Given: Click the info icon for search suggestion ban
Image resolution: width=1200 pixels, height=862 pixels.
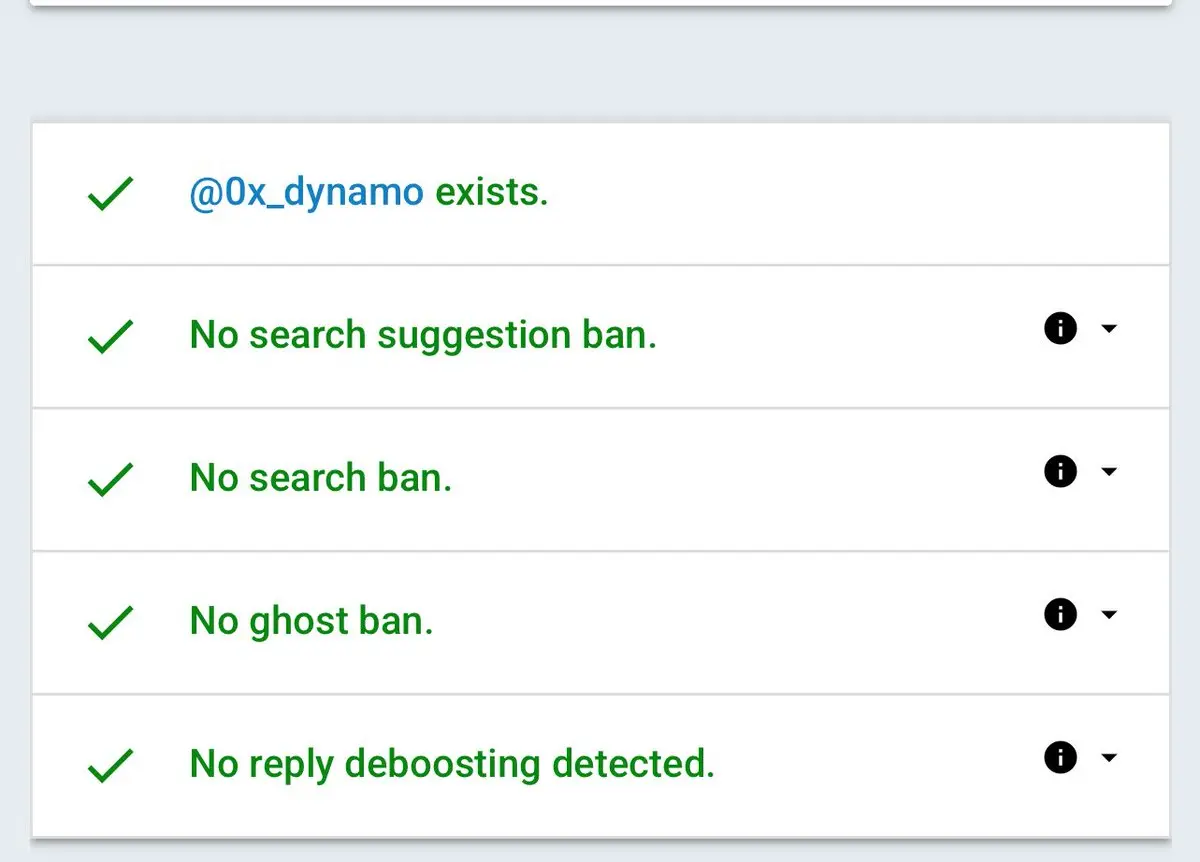Looking at the screenshot, I should tap(1060, 328).
